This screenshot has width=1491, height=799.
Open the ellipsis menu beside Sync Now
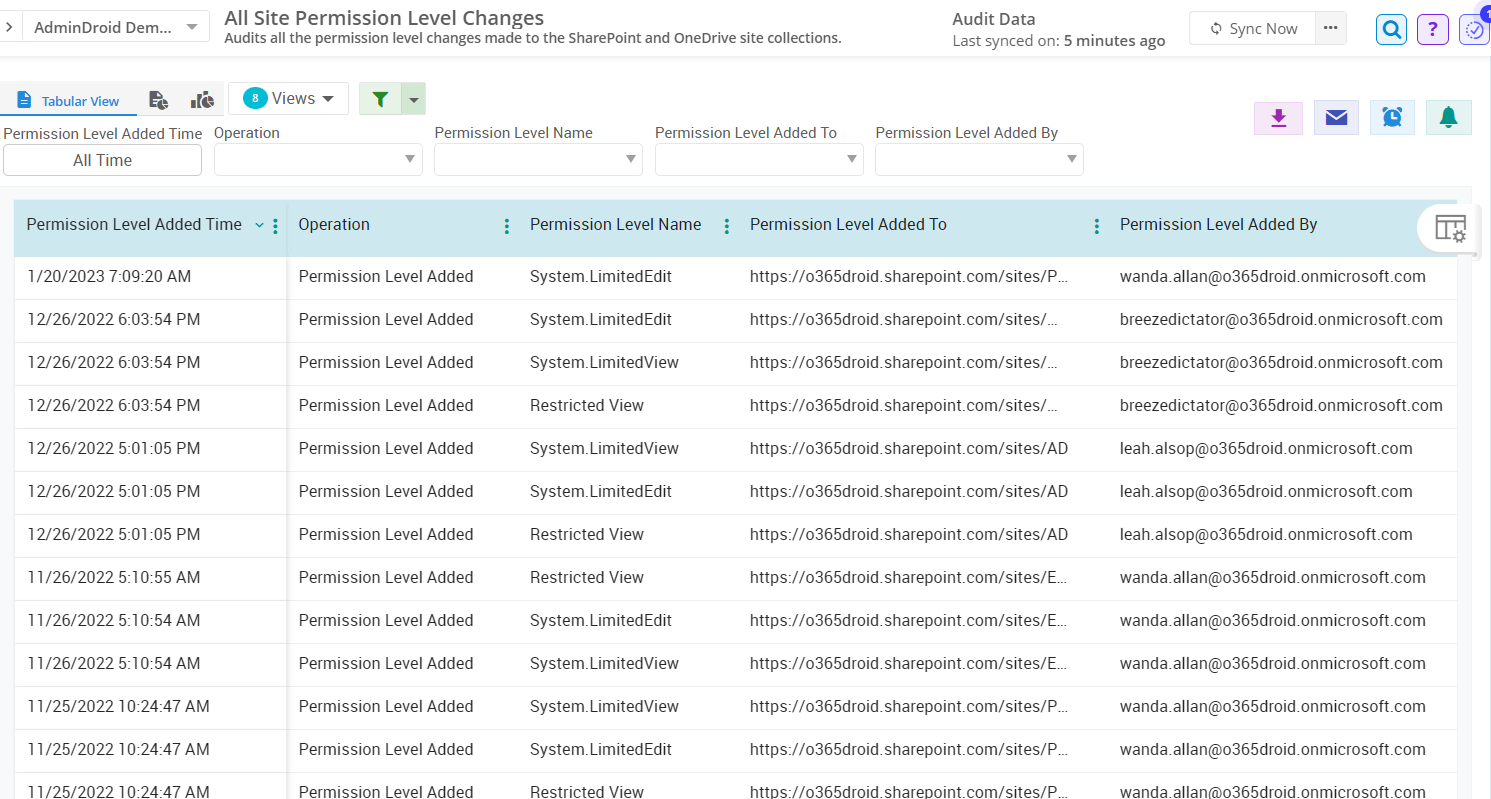[1330, 28]
